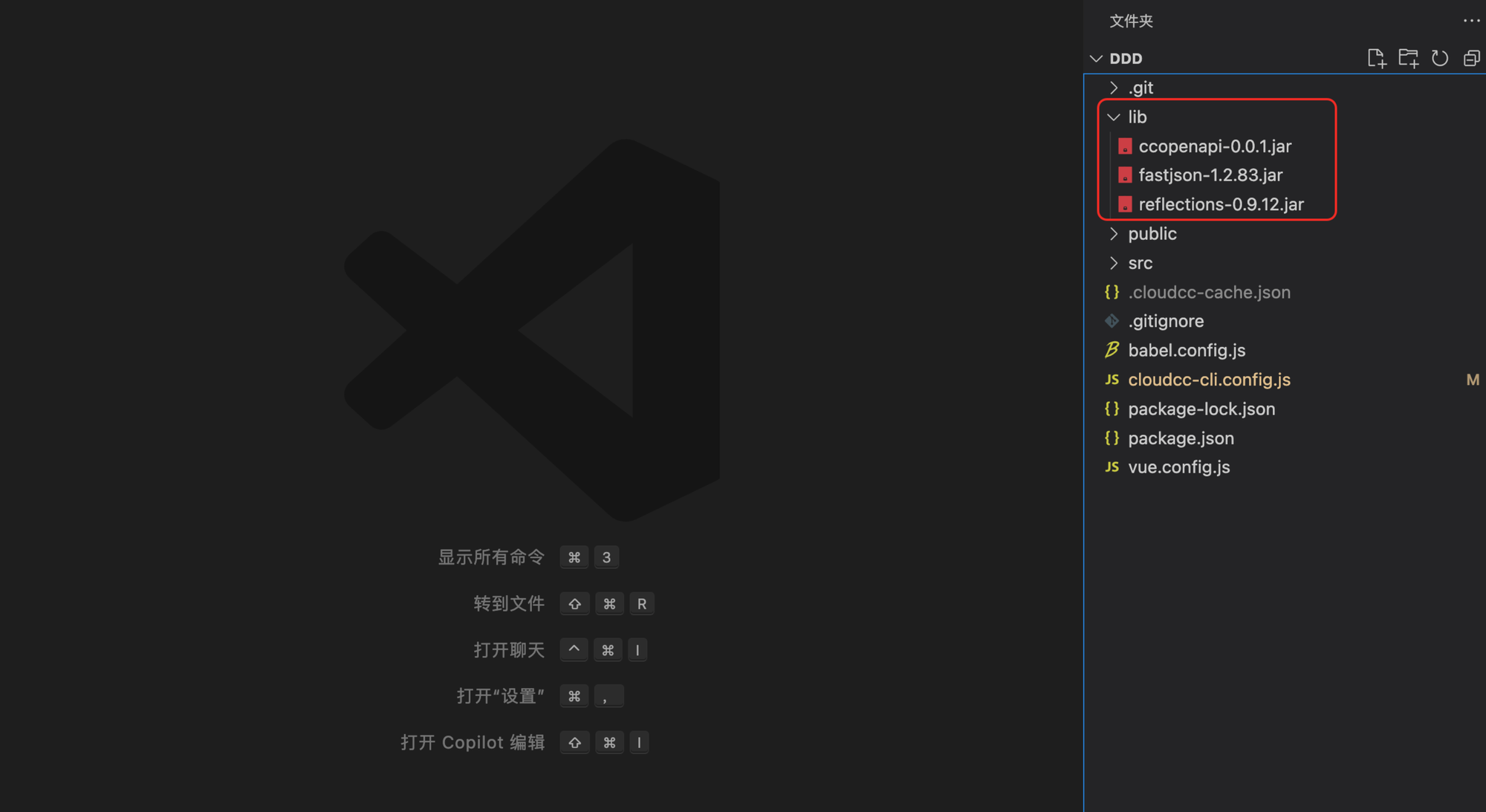This screenshot has height=812, width=1486.
Task: Click package.json in the file tree
Action: (x=1181, y=438)
